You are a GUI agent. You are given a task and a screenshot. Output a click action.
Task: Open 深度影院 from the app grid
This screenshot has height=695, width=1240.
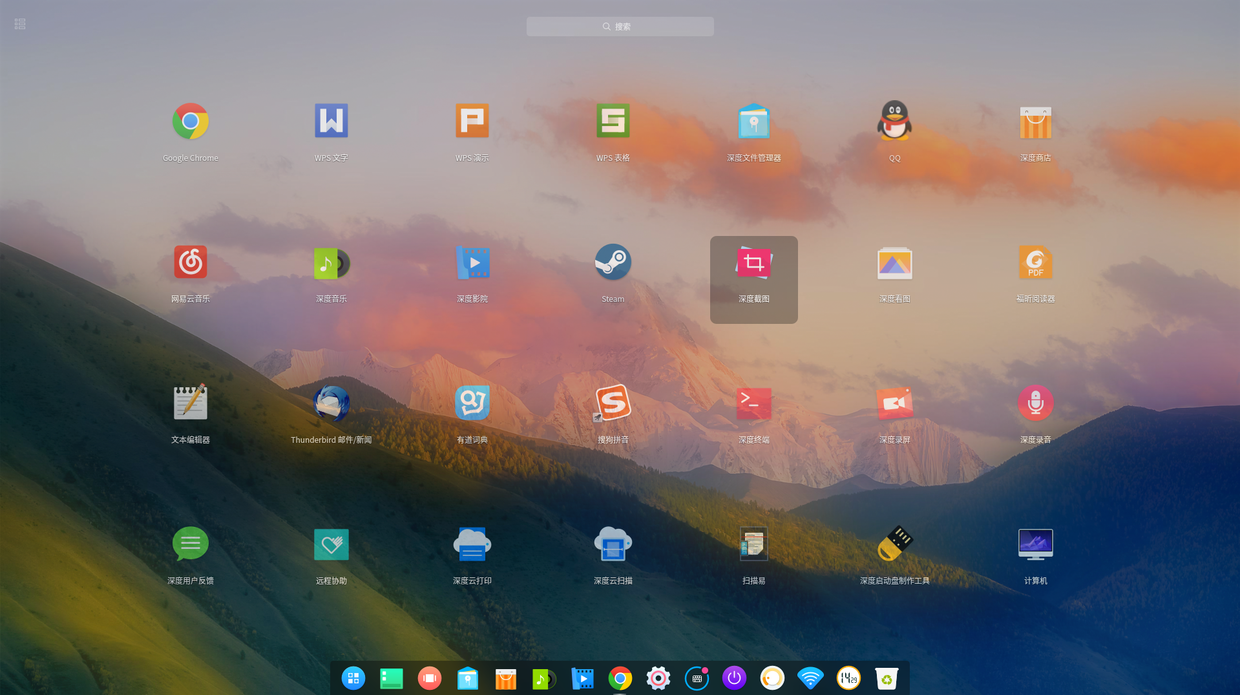pyautogui.click(x=472, y=263)
